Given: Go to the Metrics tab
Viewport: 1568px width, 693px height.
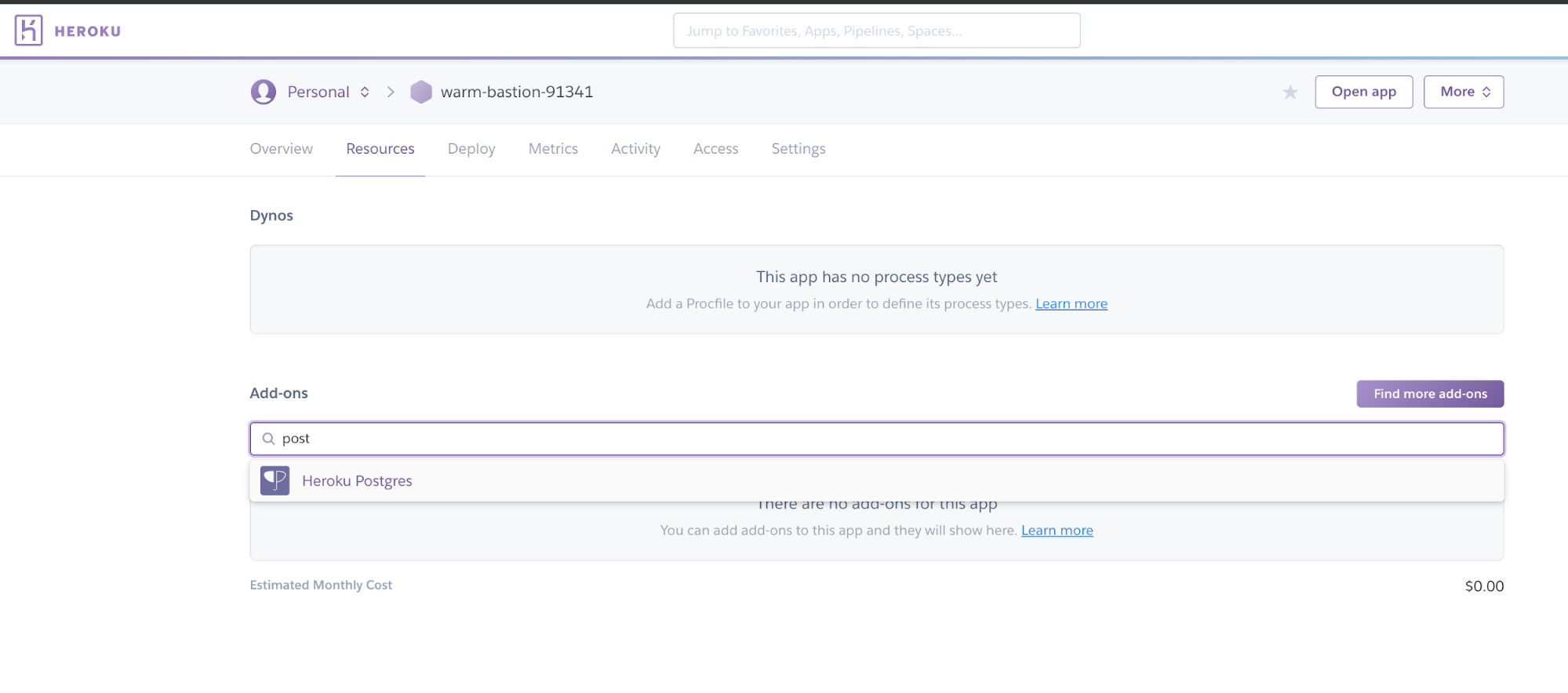Looking at the screenshot, I should pyautogui.click(x=553, y=149).
